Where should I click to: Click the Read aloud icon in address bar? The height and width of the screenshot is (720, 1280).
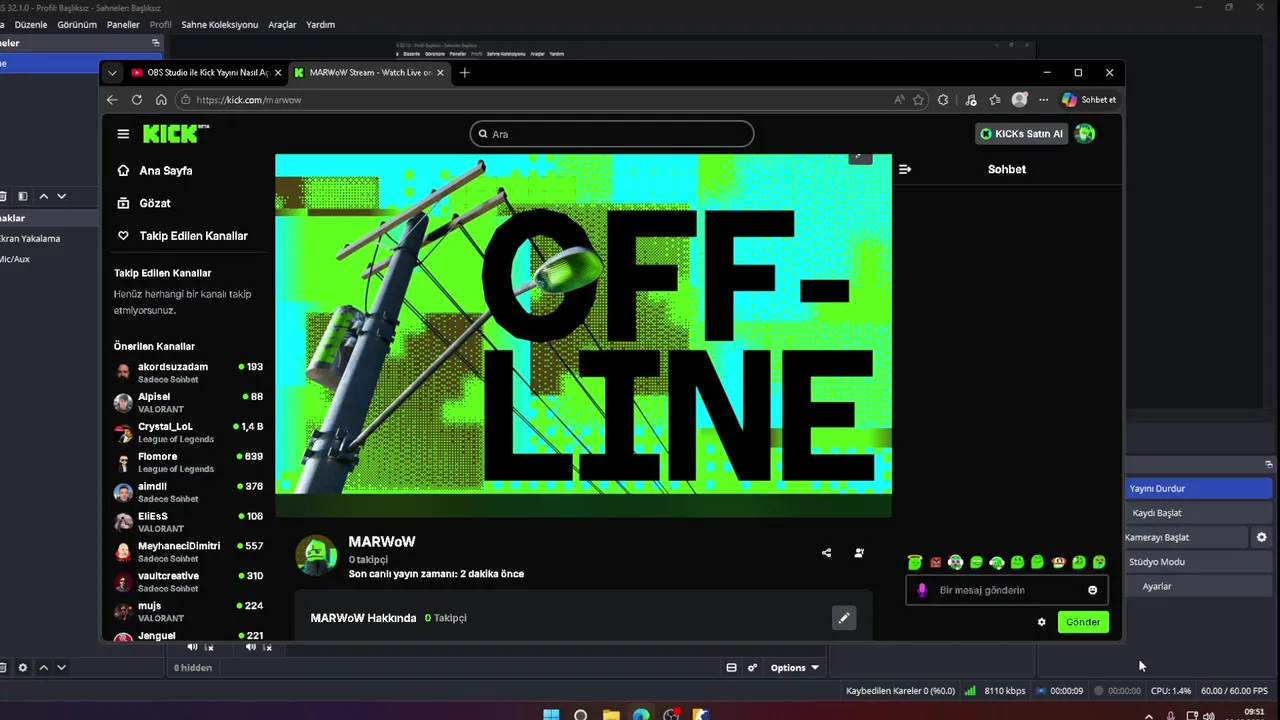(x=899, y=100)
